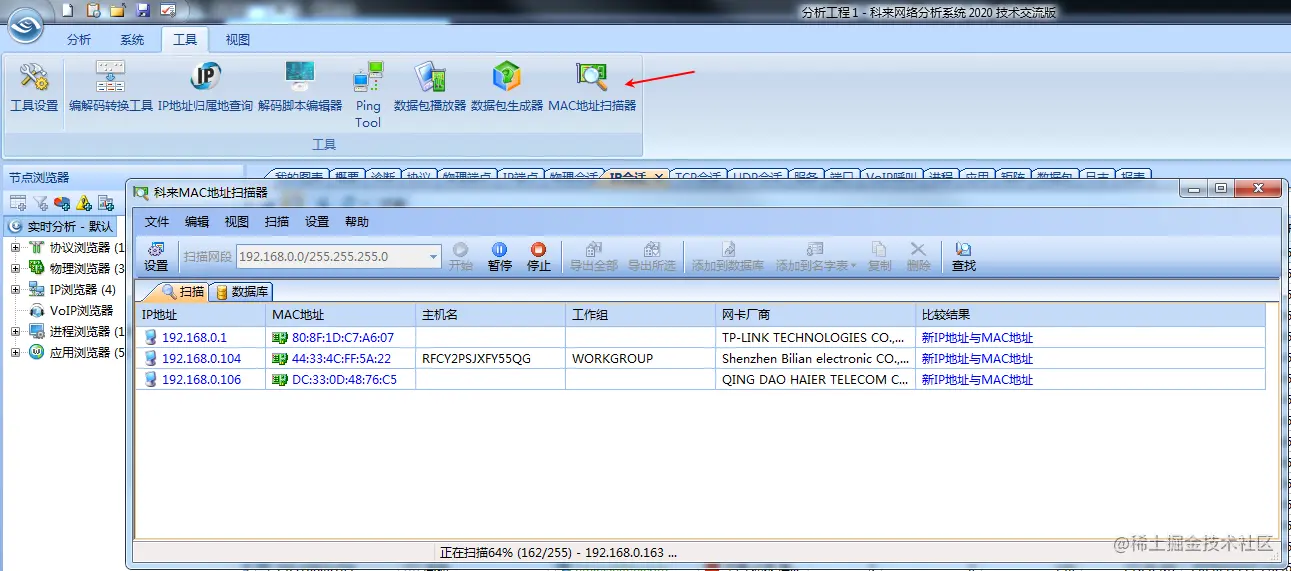
Task: Open the 工具设置 tool settings icon
Action: point(34,88)
